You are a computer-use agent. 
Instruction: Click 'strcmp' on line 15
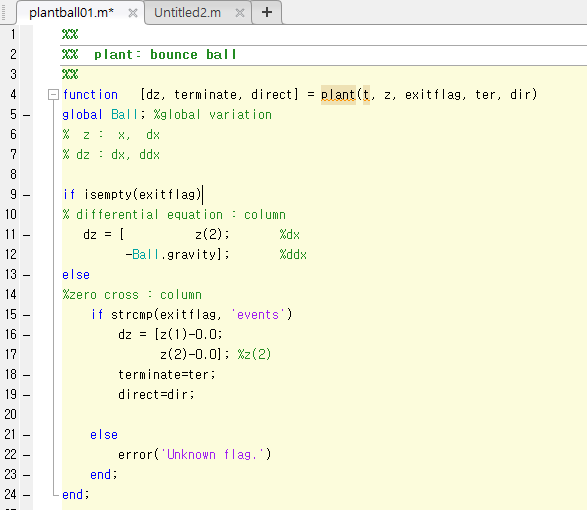pyautogui.click(x=132, y=315)
